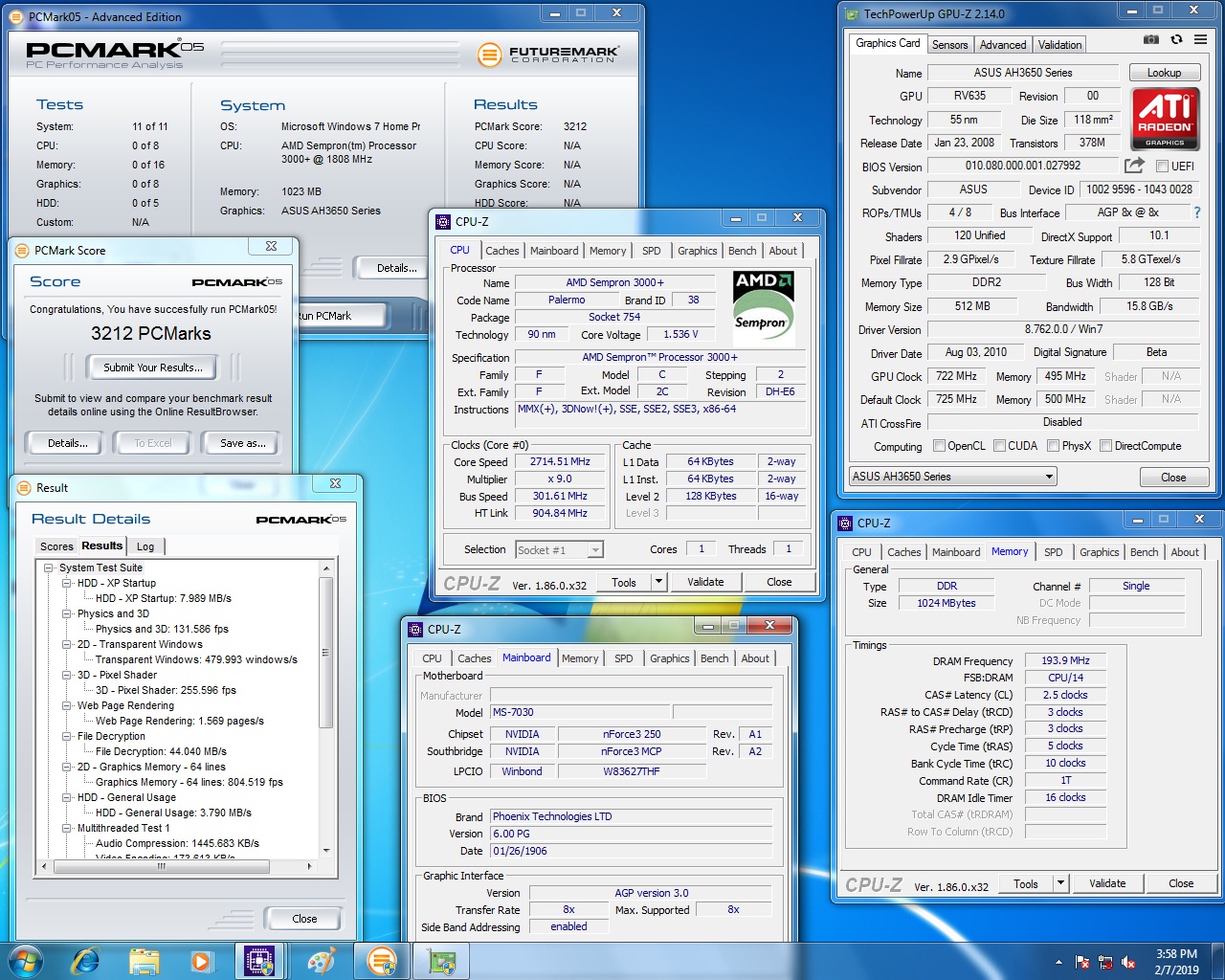Click Submit Your Results button
Image resolution: width=1225 pixels, height=980 pixels.
(x=153, y=367)
